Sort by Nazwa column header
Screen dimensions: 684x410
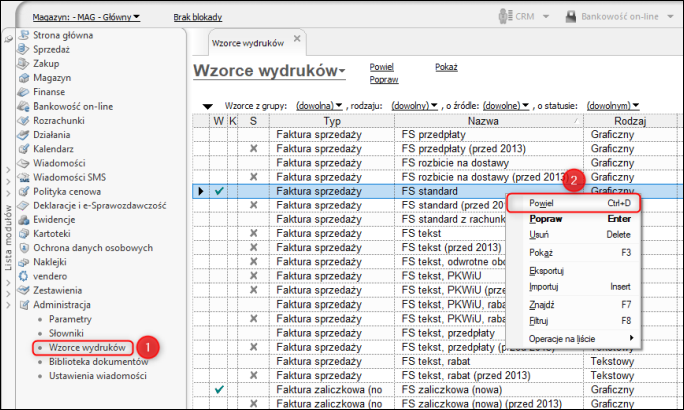489,121
